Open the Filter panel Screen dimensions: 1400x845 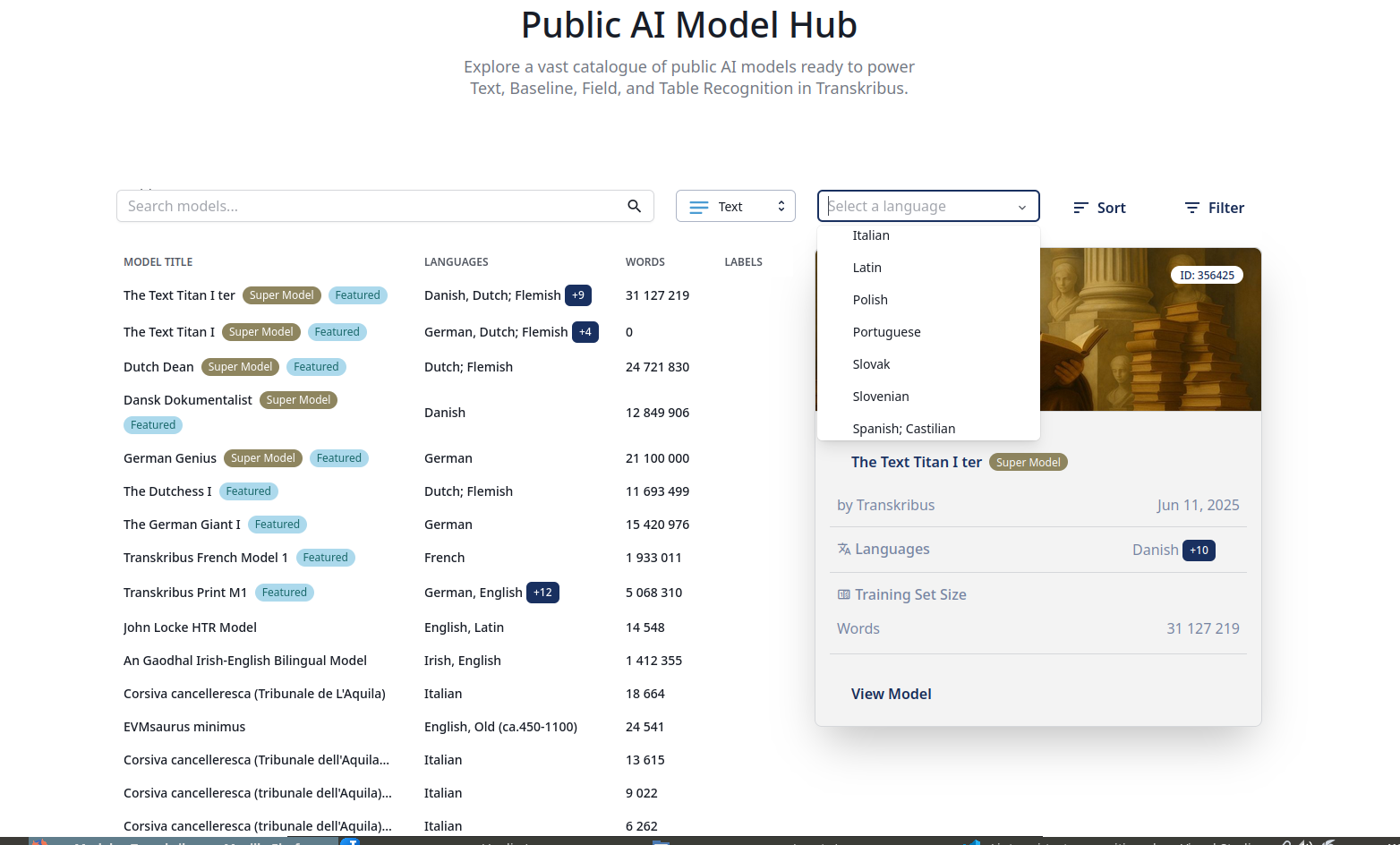pos(1214,208)
